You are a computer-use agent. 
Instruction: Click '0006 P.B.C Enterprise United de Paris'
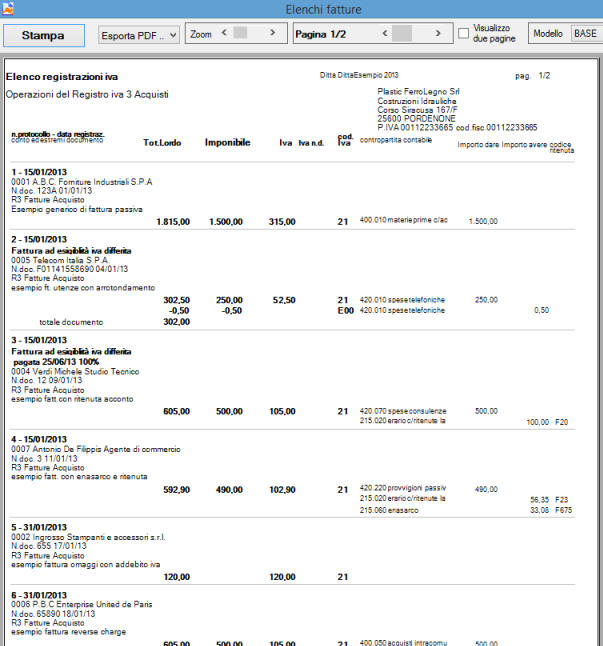82,604
